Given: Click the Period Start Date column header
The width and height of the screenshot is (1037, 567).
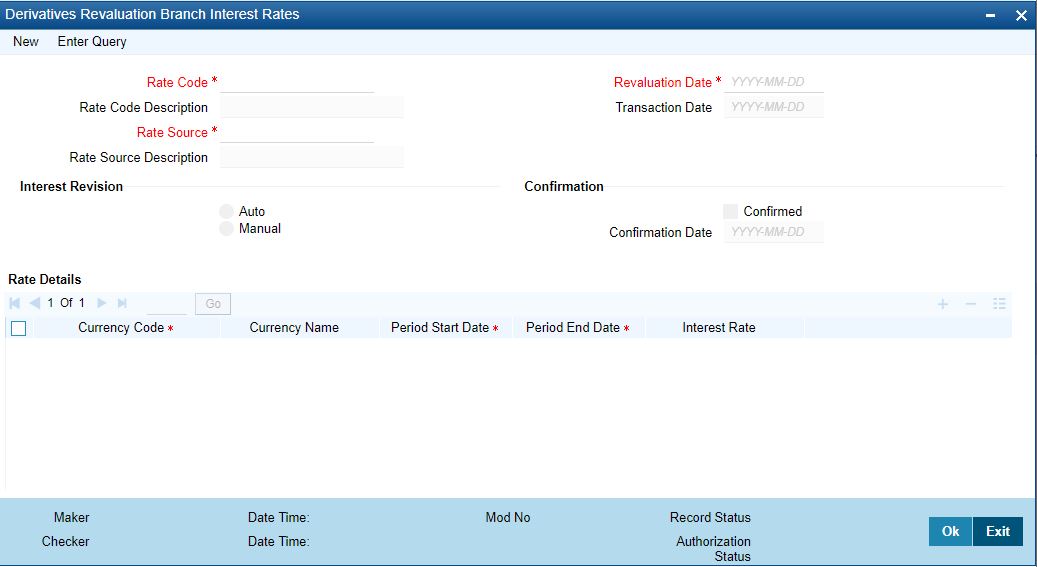Looking at the screenshot, I should point(445,327).
